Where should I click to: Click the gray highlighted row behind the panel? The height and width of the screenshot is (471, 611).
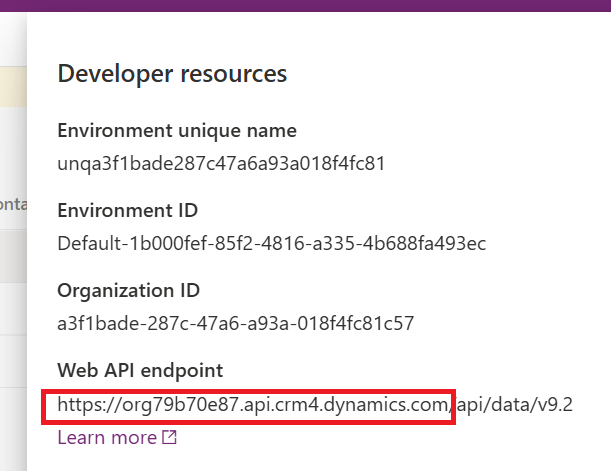[x=12, y=256]
